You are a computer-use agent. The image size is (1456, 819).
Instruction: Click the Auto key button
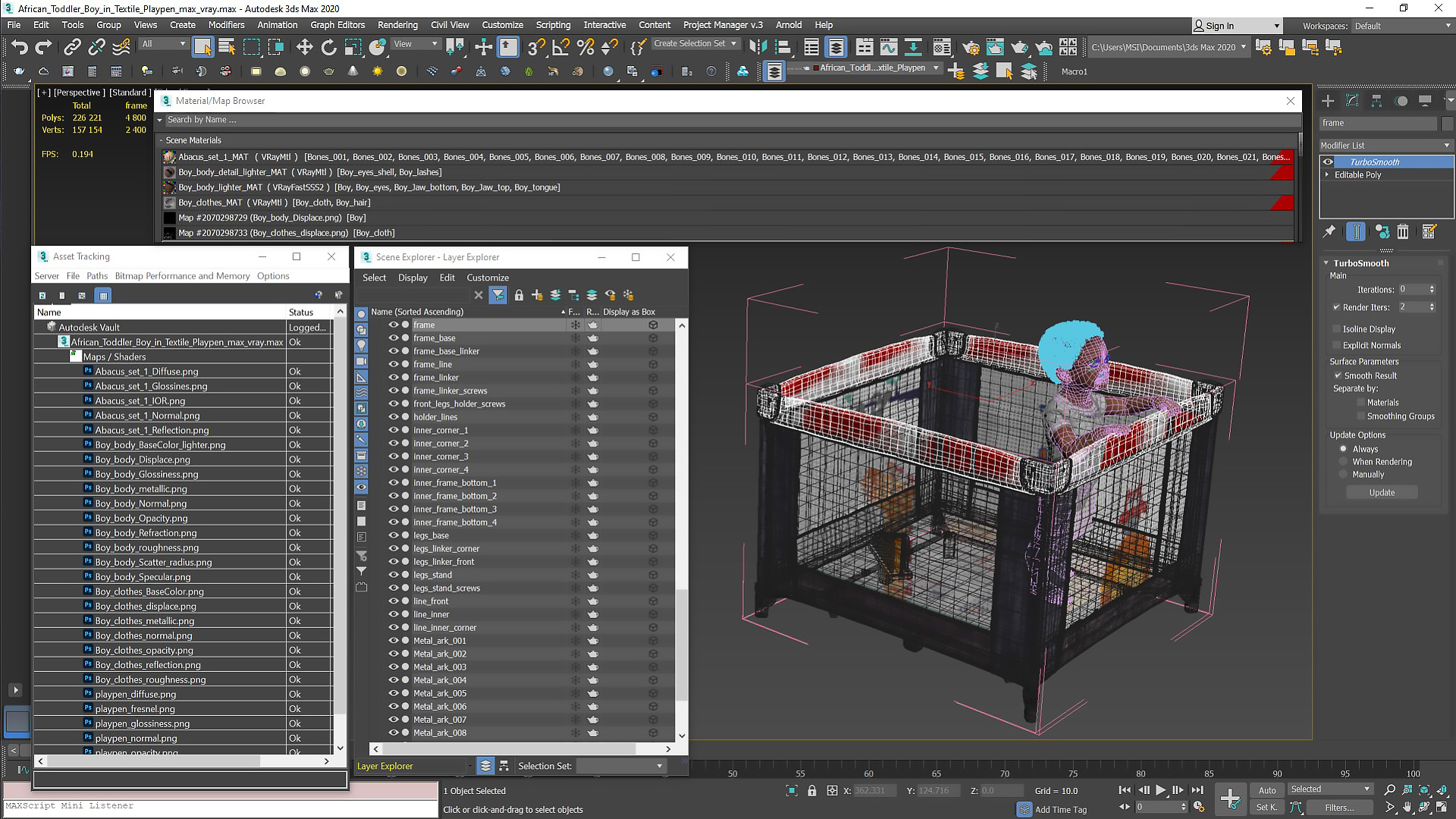point(1267,790)
